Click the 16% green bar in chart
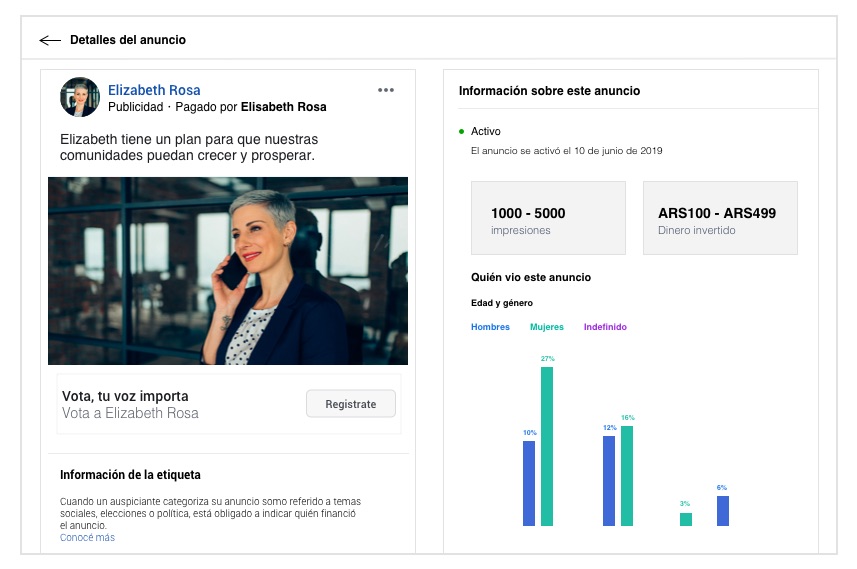Viewport: 857px width, 569px height. (x=627, y=475)
